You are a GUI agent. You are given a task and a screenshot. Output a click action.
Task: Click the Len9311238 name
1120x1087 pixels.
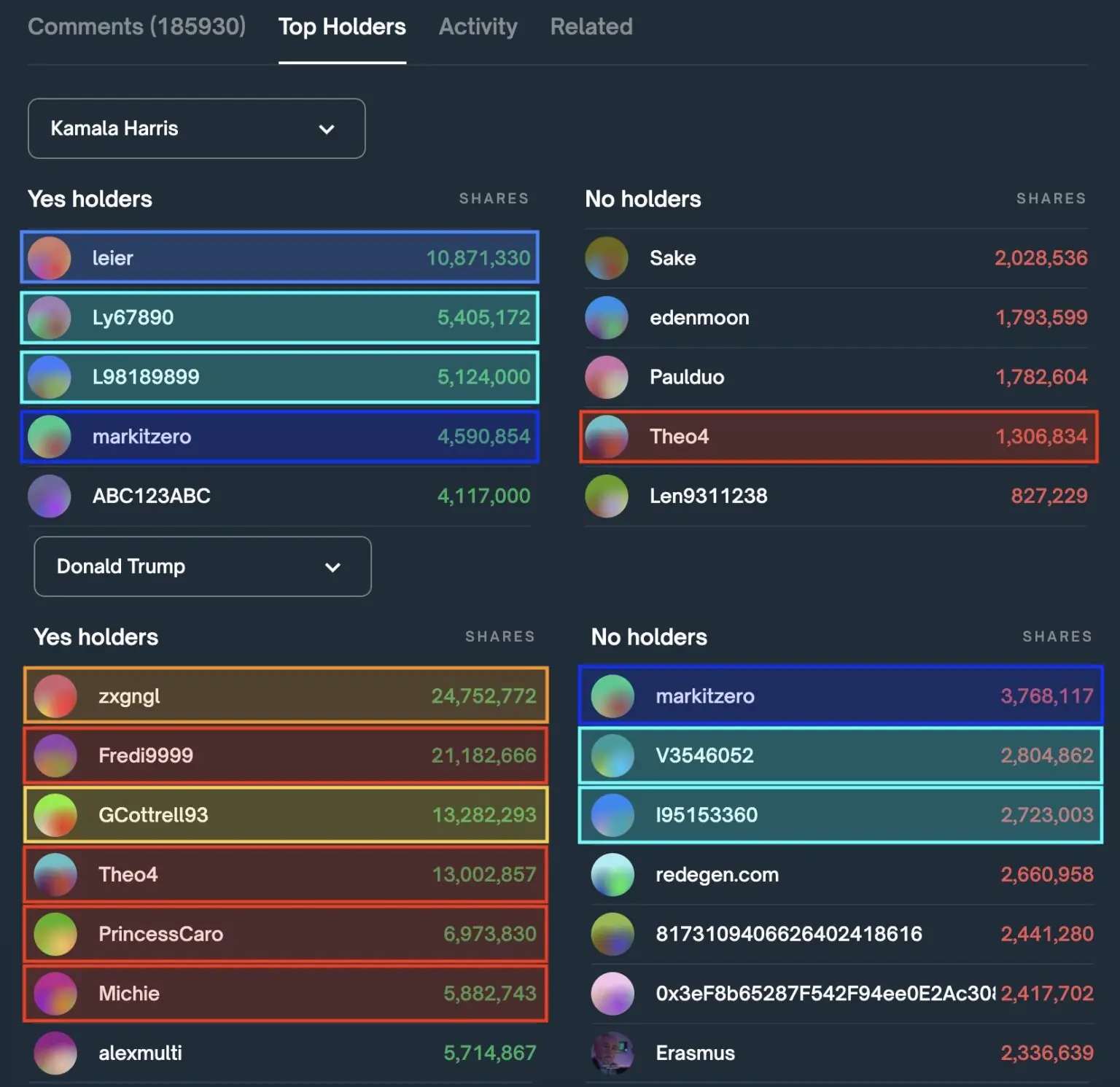[708, 496]
